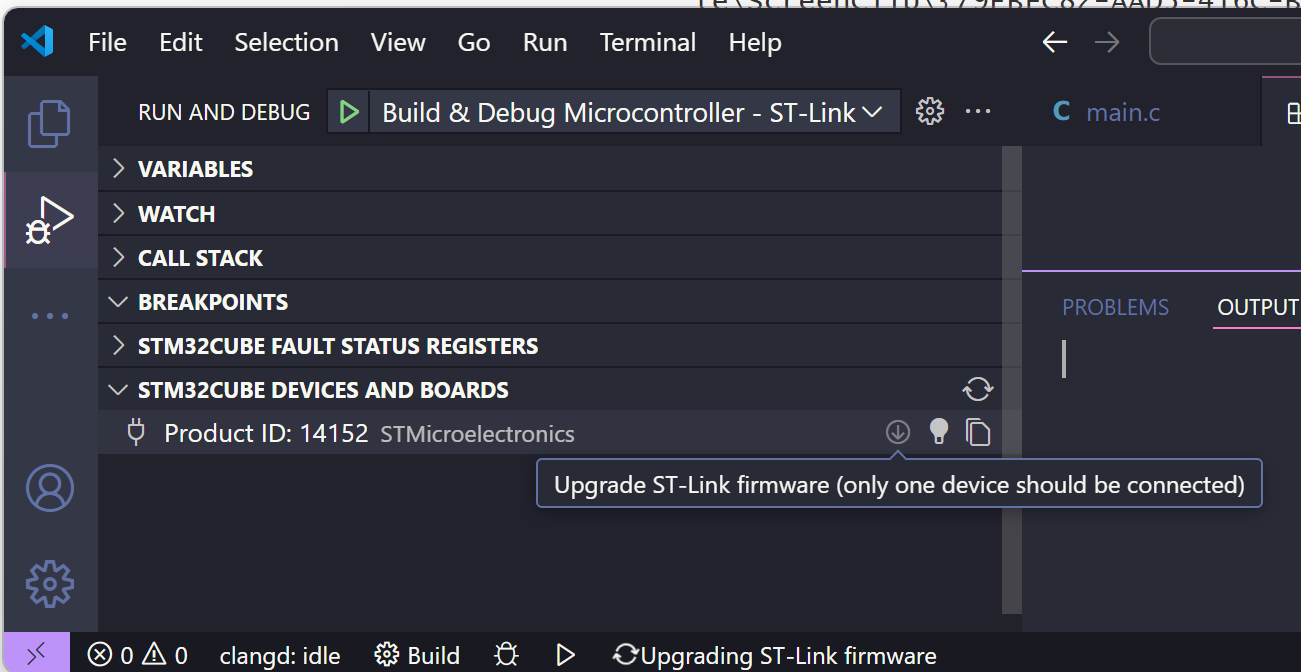Click the ellipsis for more debug views
Screen dimensions: 1301x672
[x=978, y=111]
